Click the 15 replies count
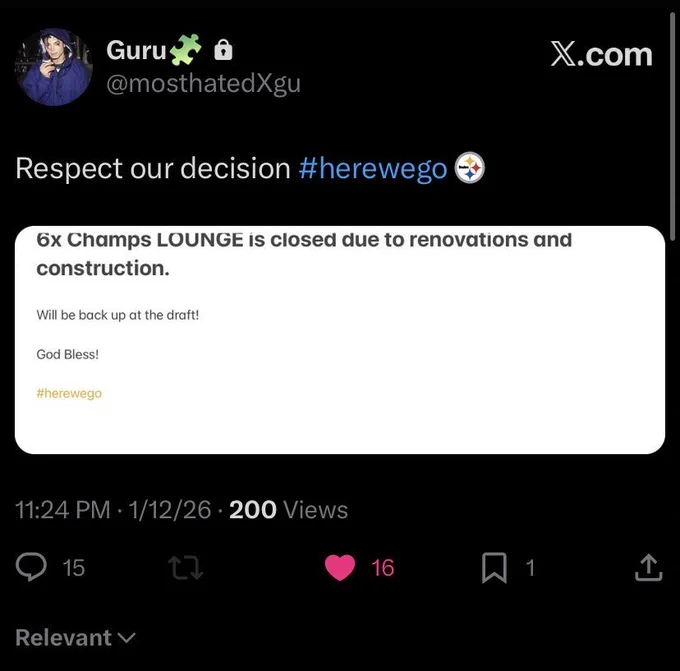Viewport: 680px width, 671px height. 74,568
